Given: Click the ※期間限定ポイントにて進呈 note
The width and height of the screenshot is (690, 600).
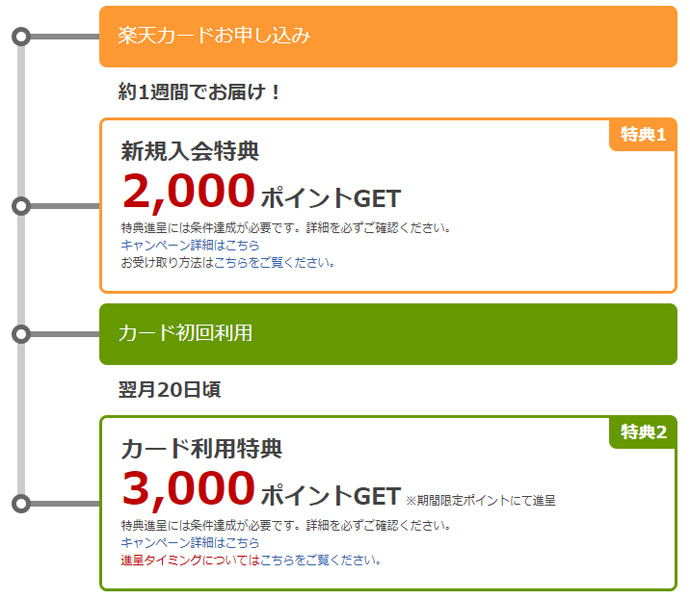Looking at the screenshot, I should click(x=481, y=501).
